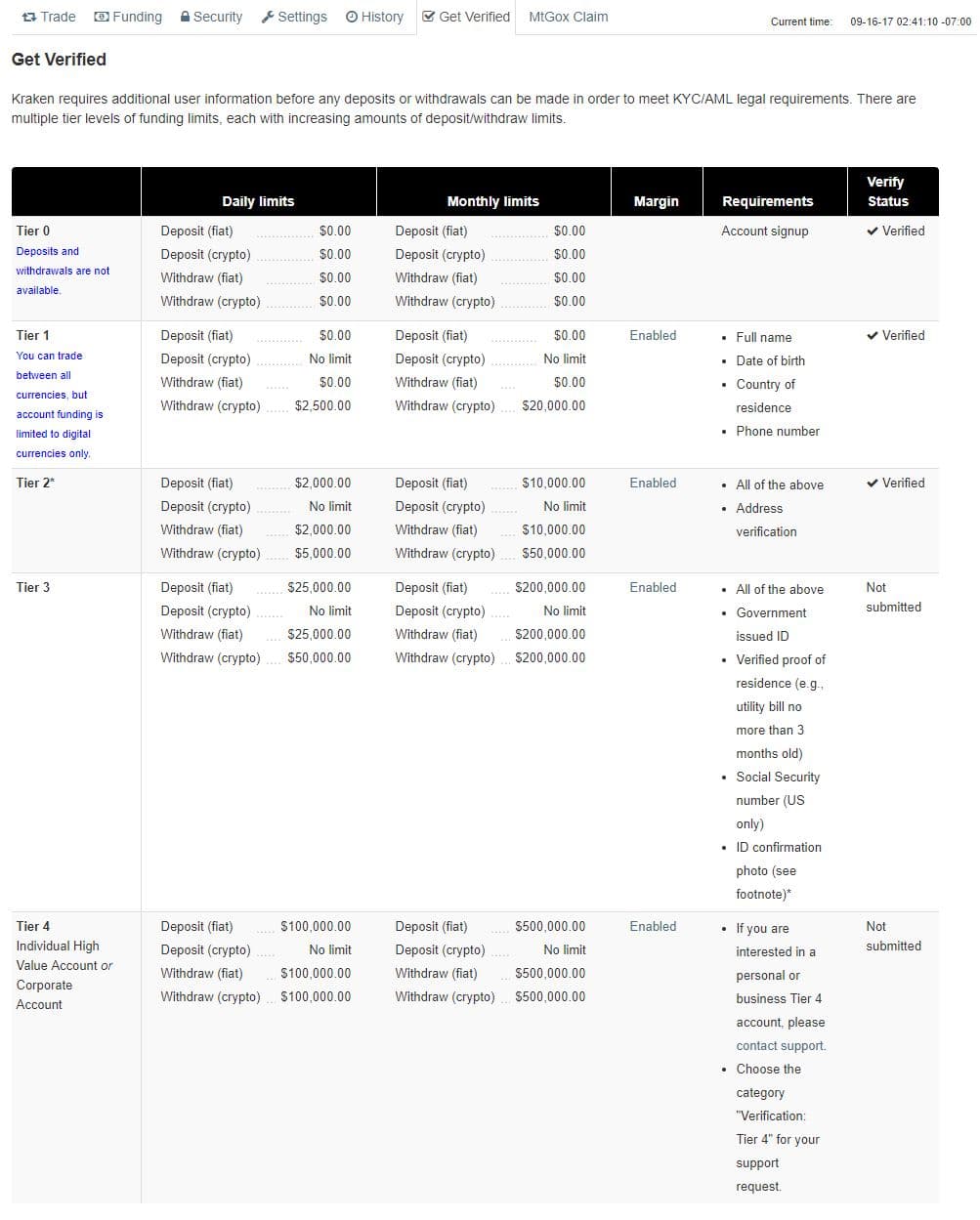Click the Get Verified page heading

point(59,60)
